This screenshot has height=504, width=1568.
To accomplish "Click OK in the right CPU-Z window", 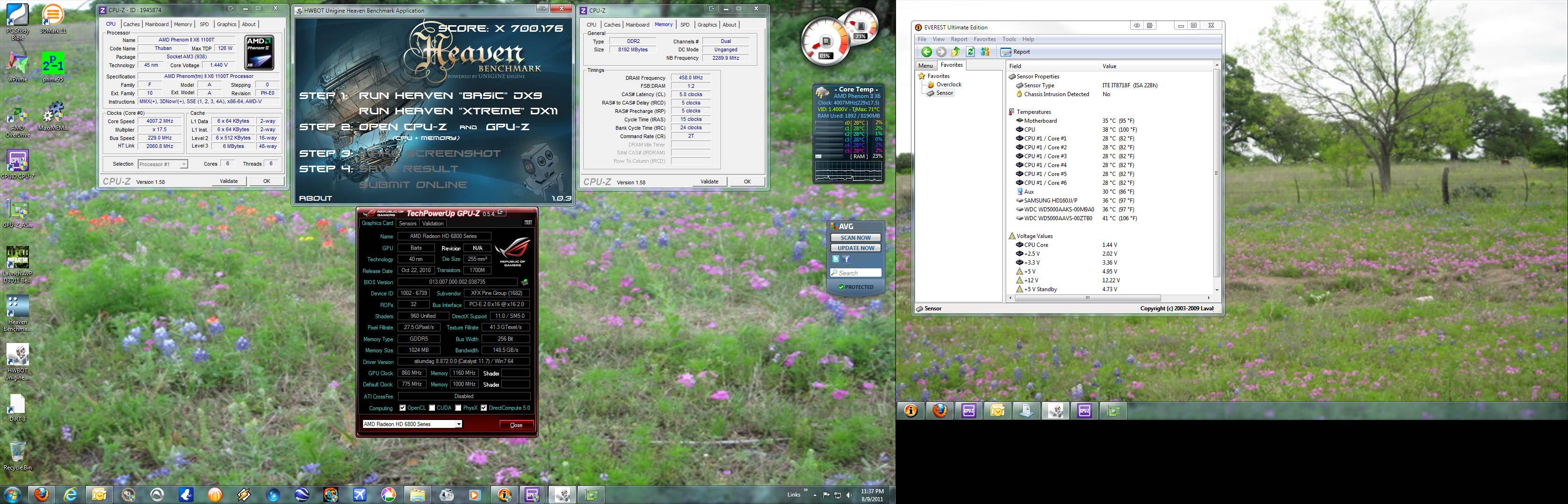I will [x=747, y=182].
